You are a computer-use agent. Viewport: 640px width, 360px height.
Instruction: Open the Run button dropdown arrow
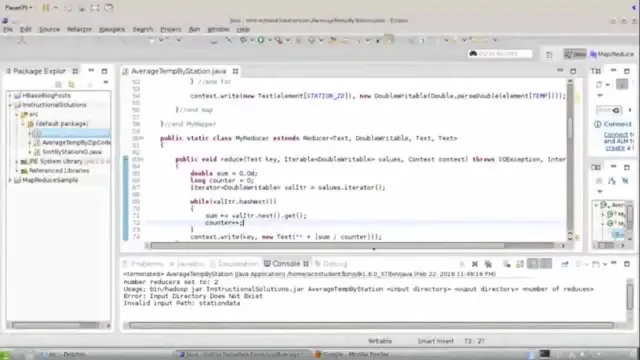[x=269, y=40]
